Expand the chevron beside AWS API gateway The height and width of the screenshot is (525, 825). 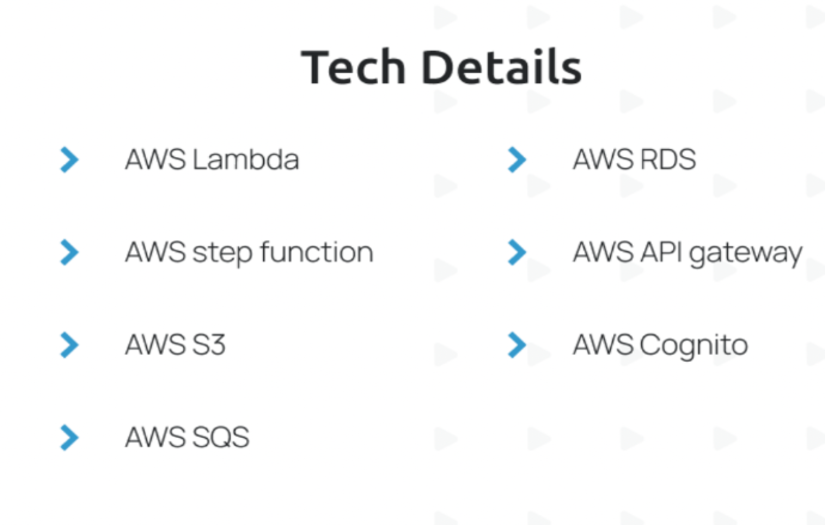[x=516, y=252]
